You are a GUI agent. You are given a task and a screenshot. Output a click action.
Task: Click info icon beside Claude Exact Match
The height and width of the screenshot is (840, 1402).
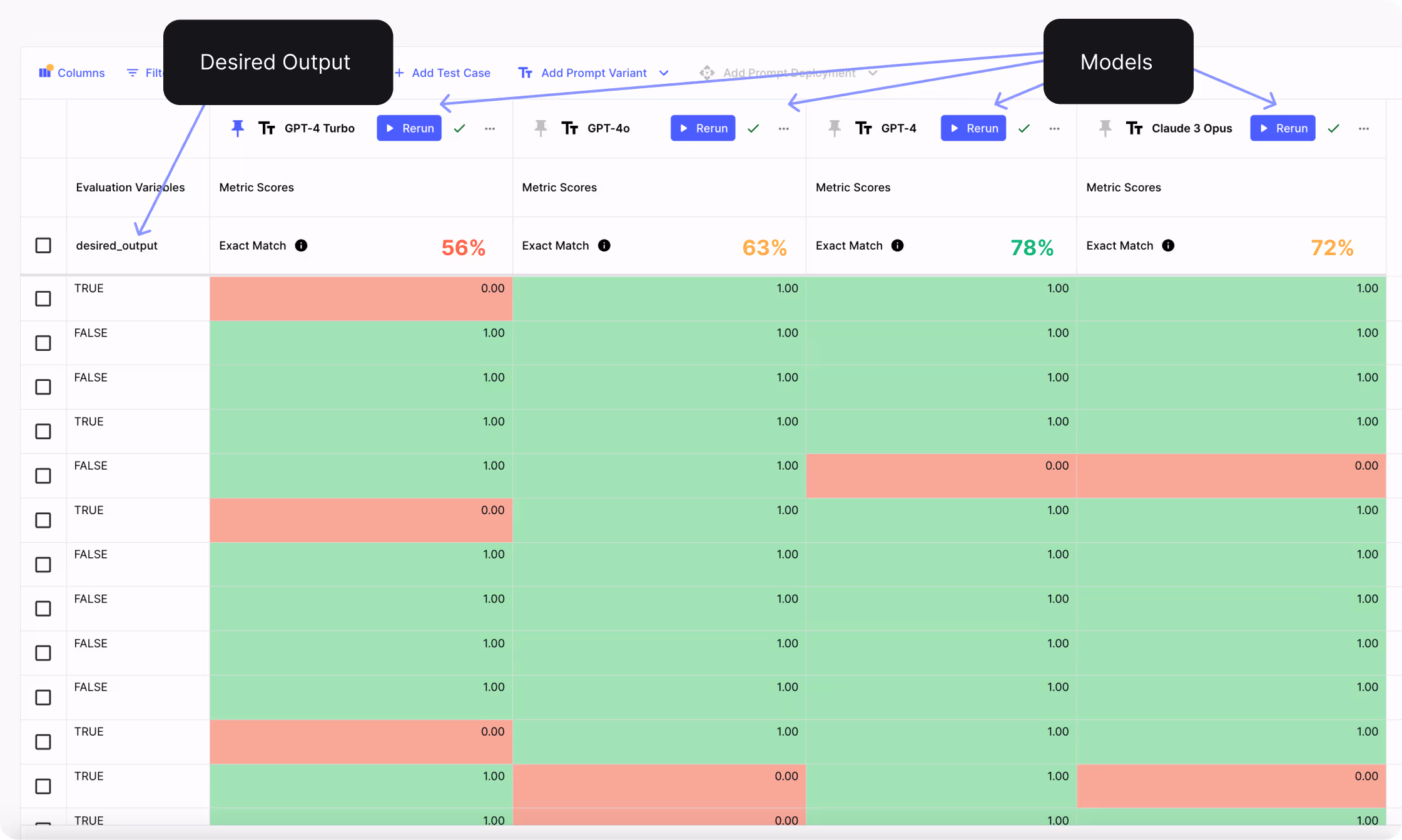[1168, 245]
